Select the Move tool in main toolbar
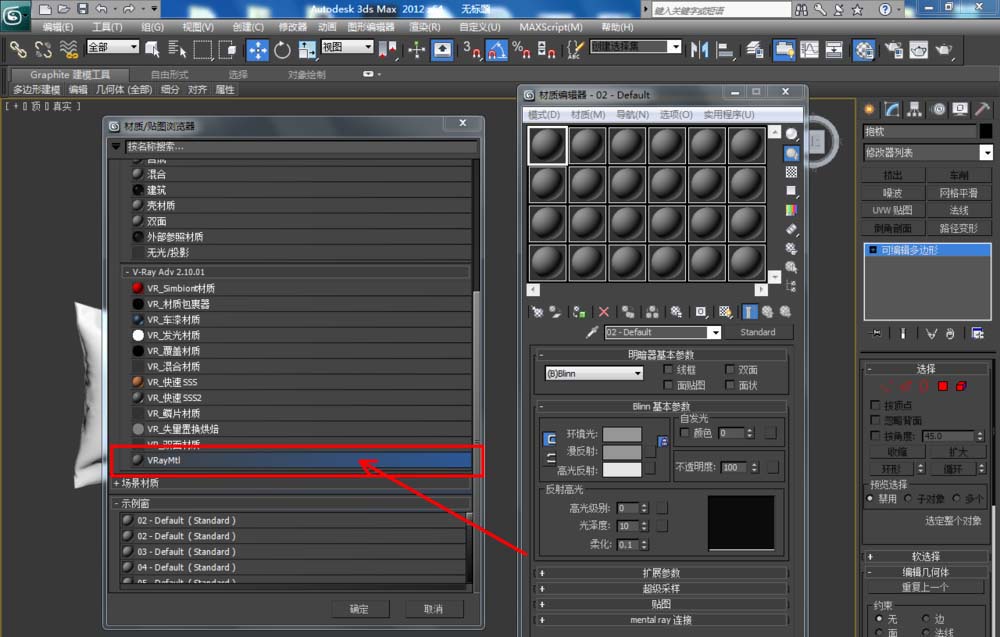 pos(257,50)
